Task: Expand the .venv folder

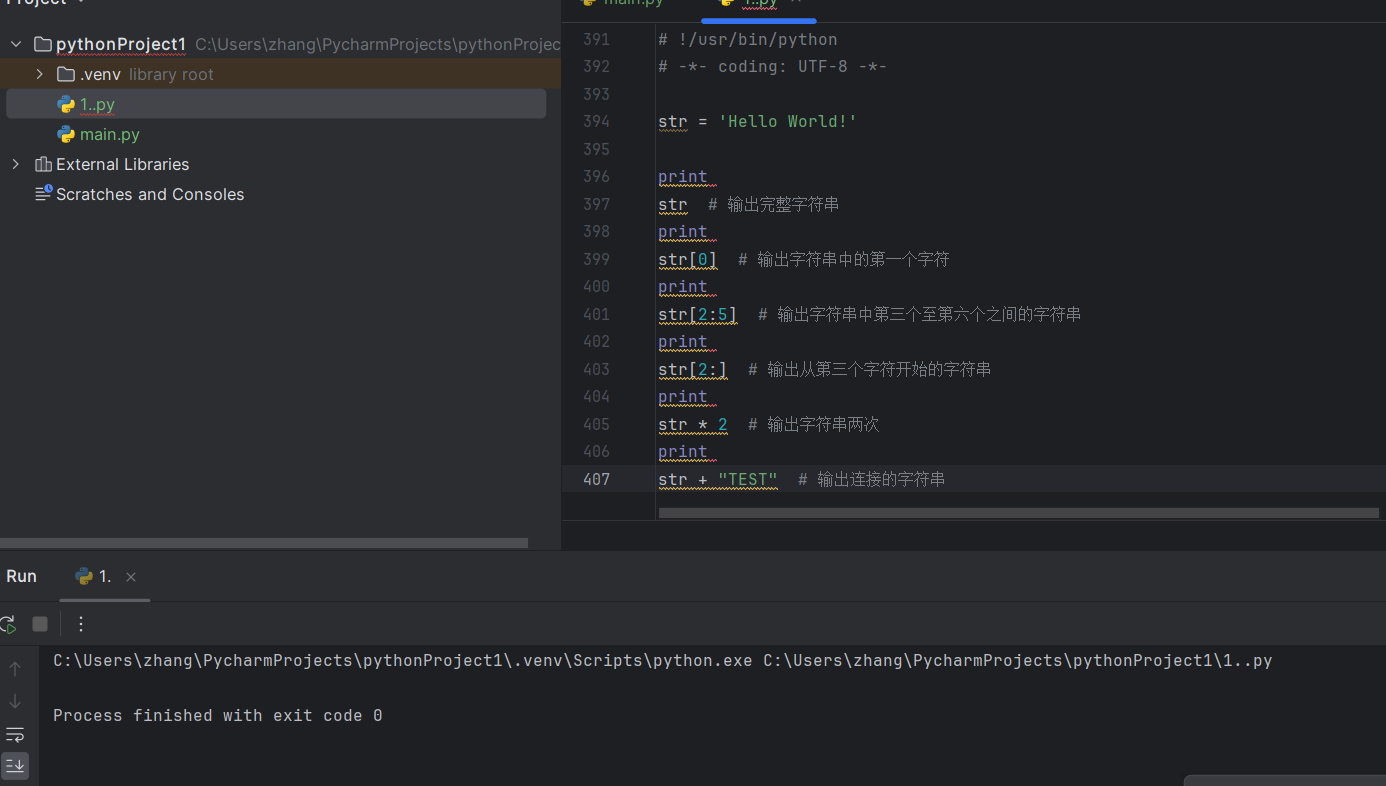Action: (x=39, y=74)
